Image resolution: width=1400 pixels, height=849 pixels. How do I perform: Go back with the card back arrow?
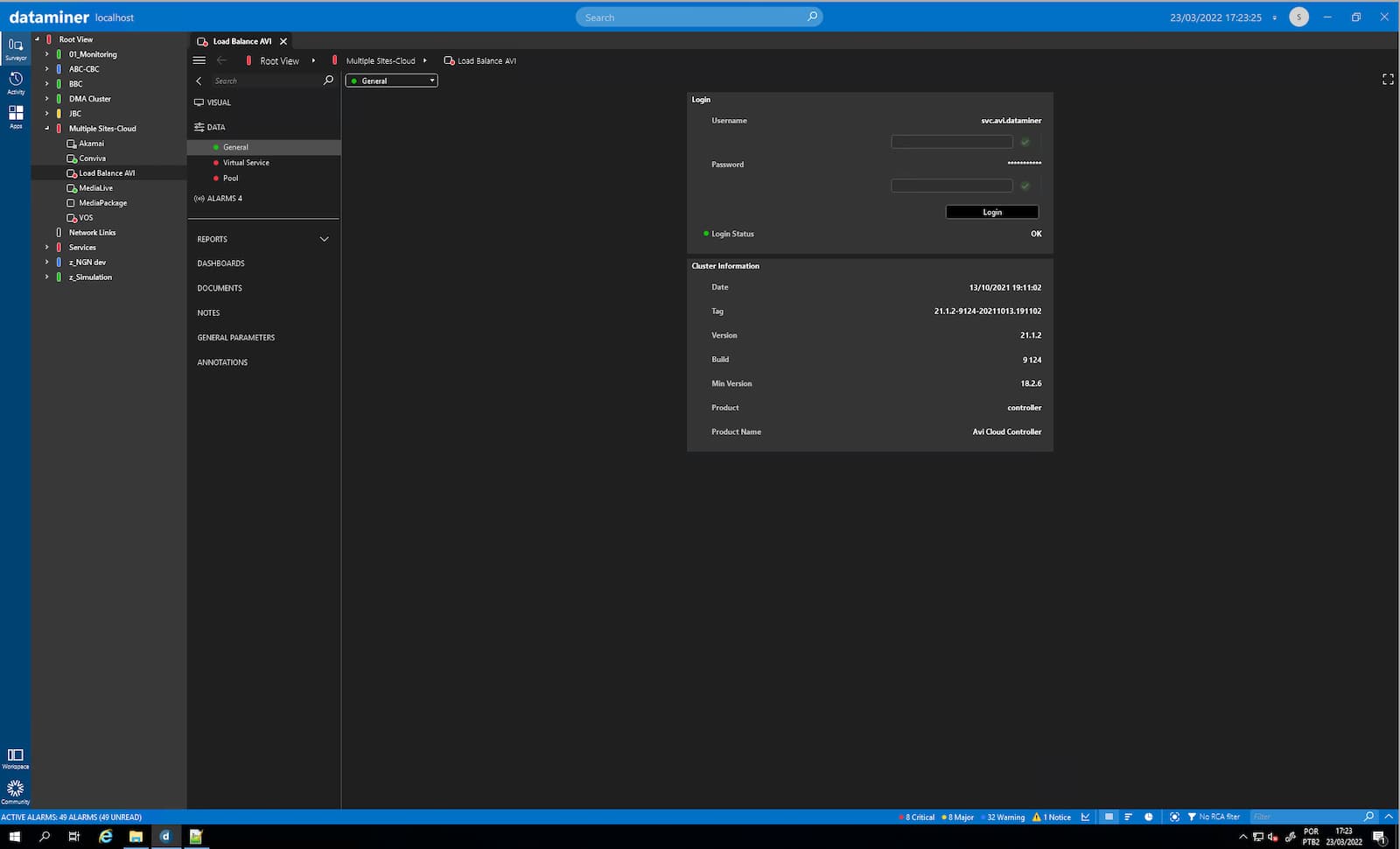coord(221,60)
